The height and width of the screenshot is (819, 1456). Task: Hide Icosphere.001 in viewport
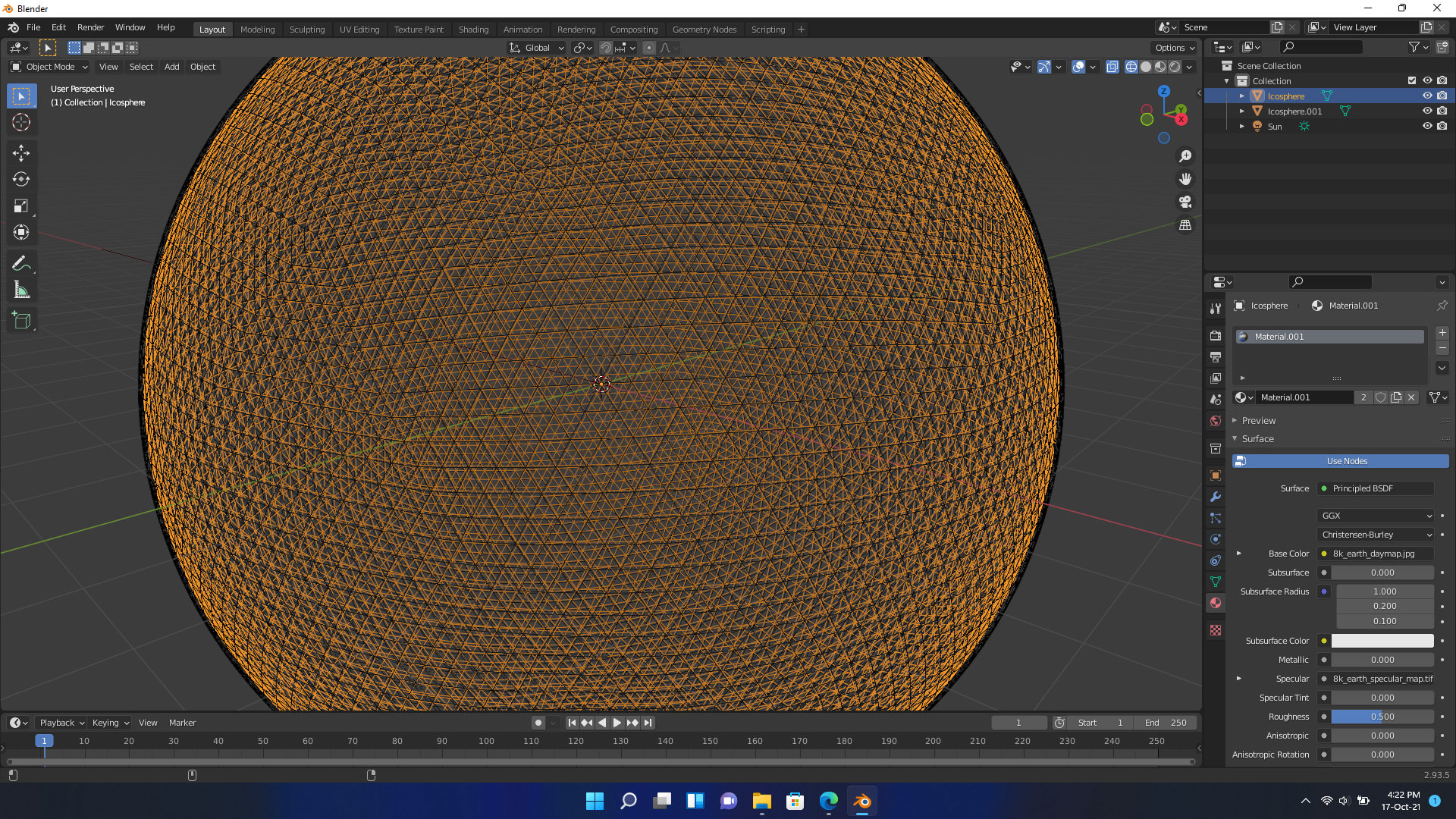coord(1427,111)
